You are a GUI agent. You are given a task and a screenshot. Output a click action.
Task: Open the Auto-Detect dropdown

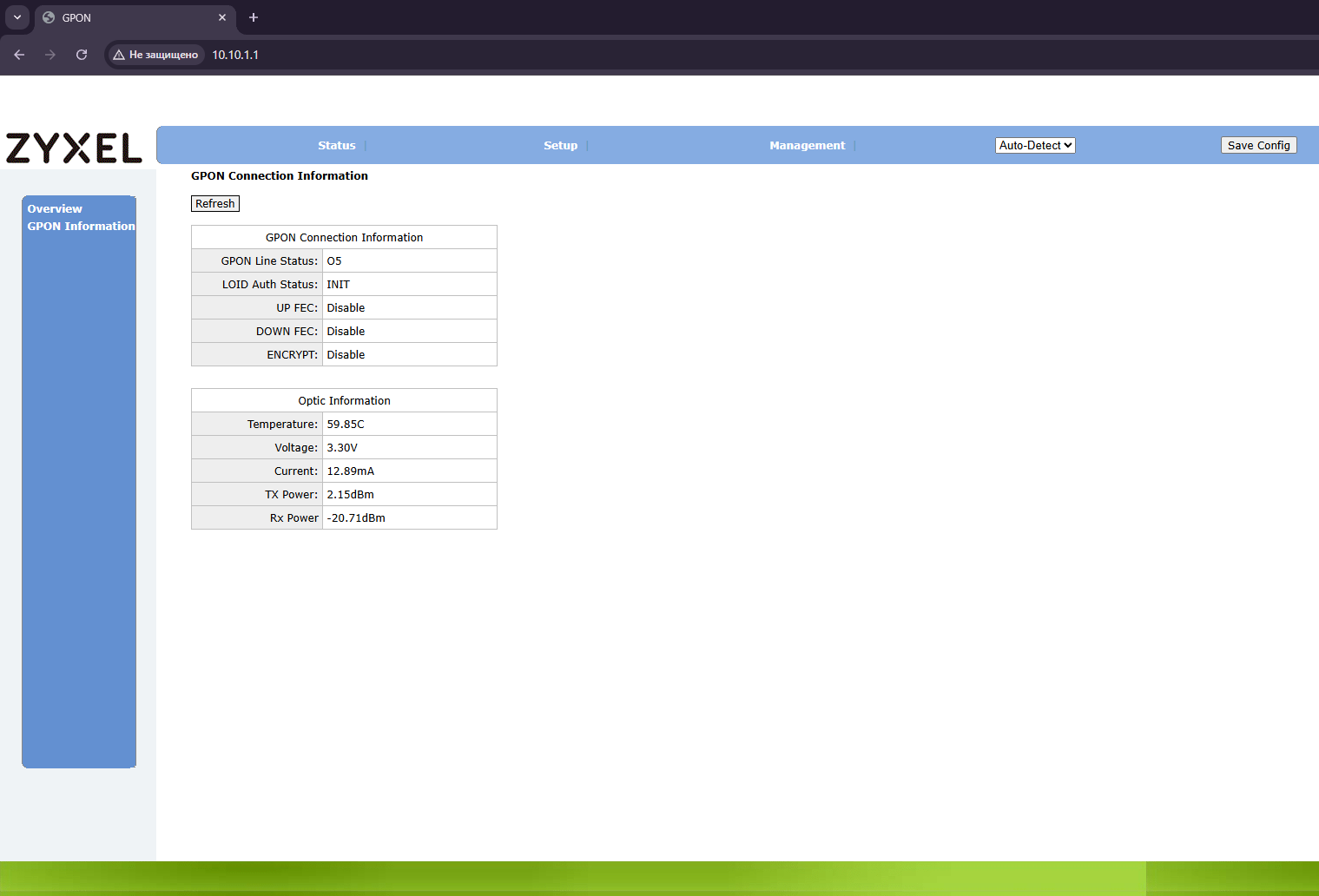[1035, 145]
